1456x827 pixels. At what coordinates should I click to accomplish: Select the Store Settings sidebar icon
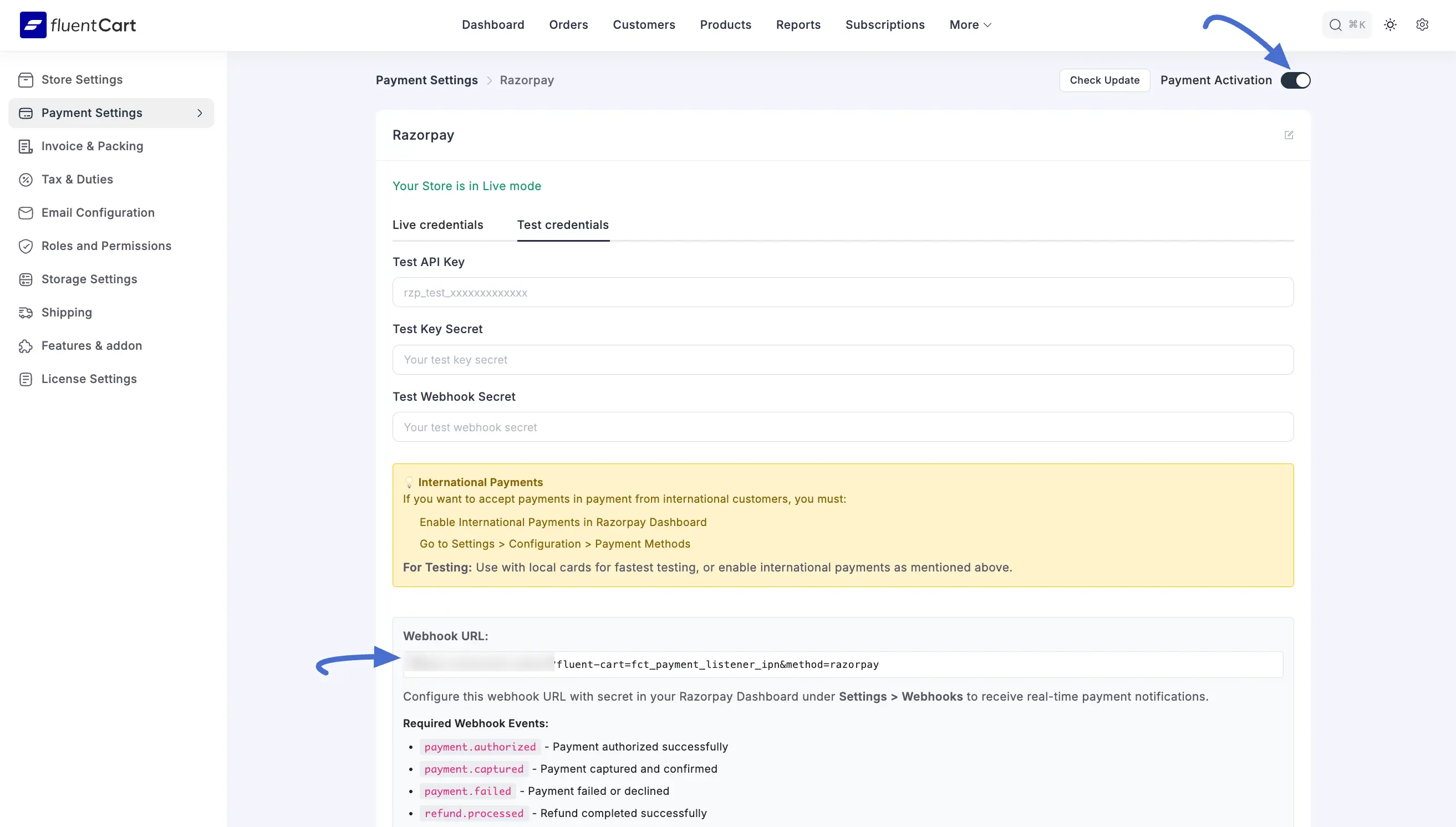(x=26, y=79)
